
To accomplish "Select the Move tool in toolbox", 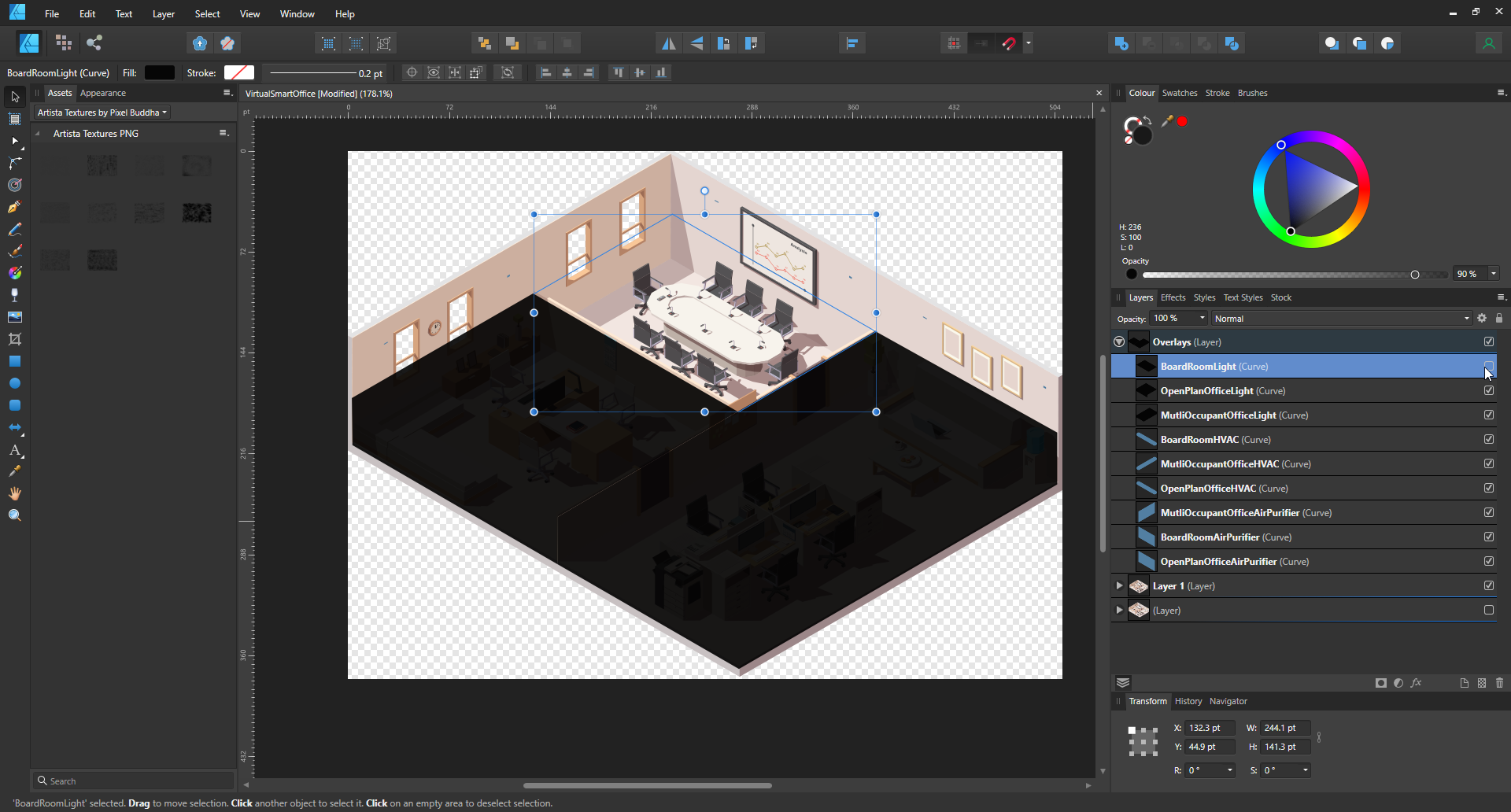I will point(15,97).
